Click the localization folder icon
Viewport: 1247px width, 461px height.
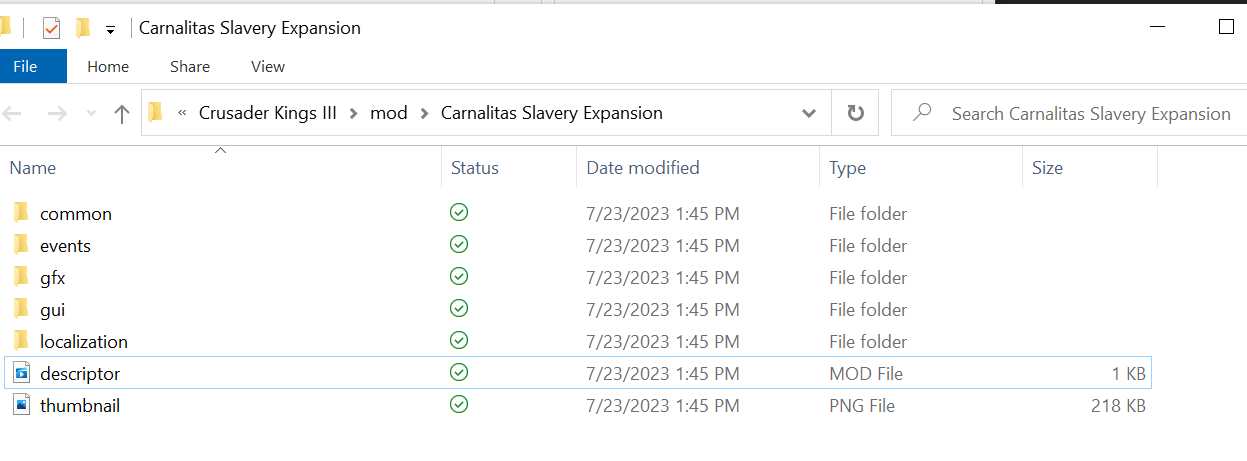(x=21, y=341)
